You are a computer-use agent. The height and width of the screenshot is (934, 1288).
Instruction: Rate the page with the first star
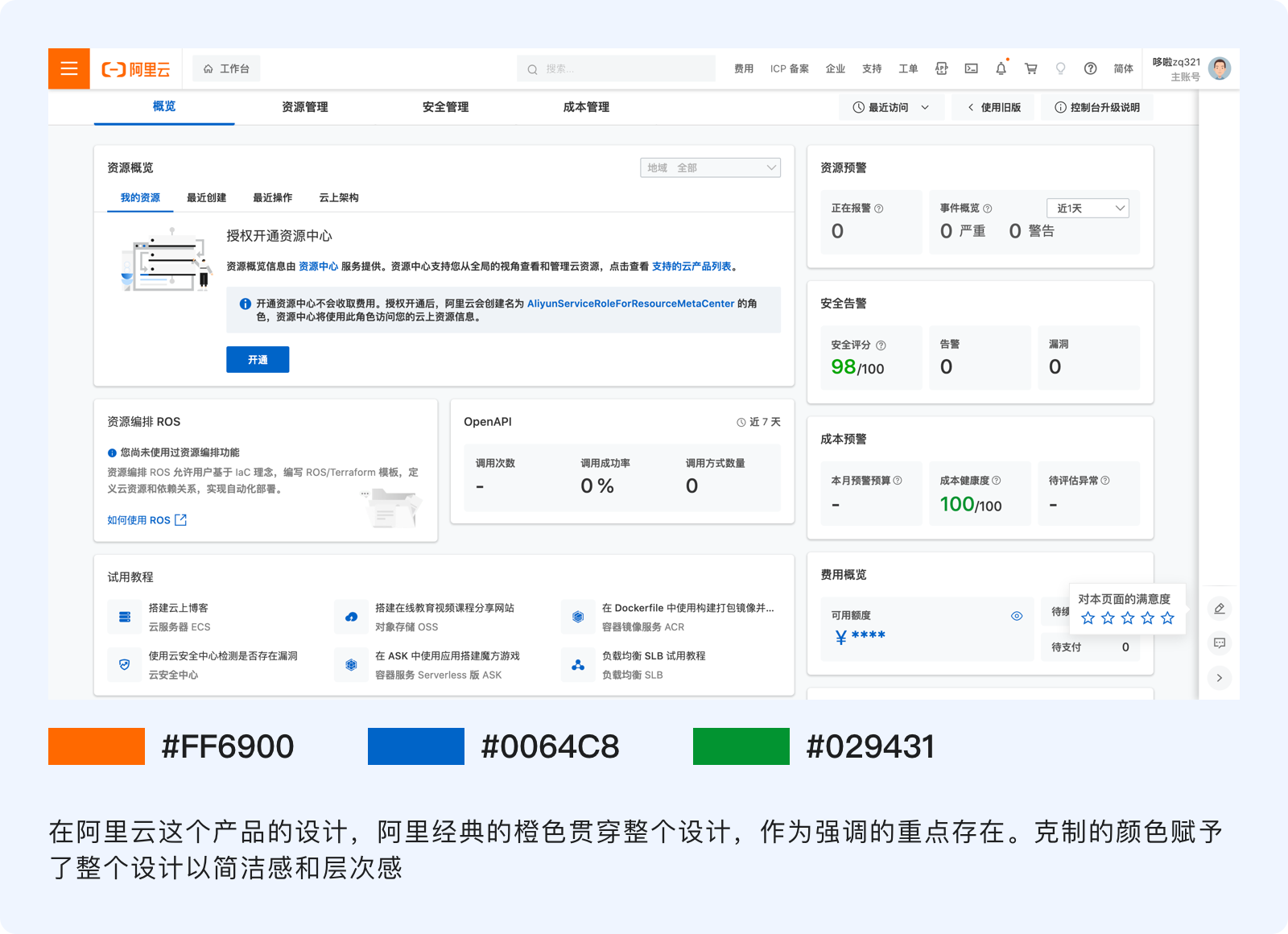[1088, 618]
